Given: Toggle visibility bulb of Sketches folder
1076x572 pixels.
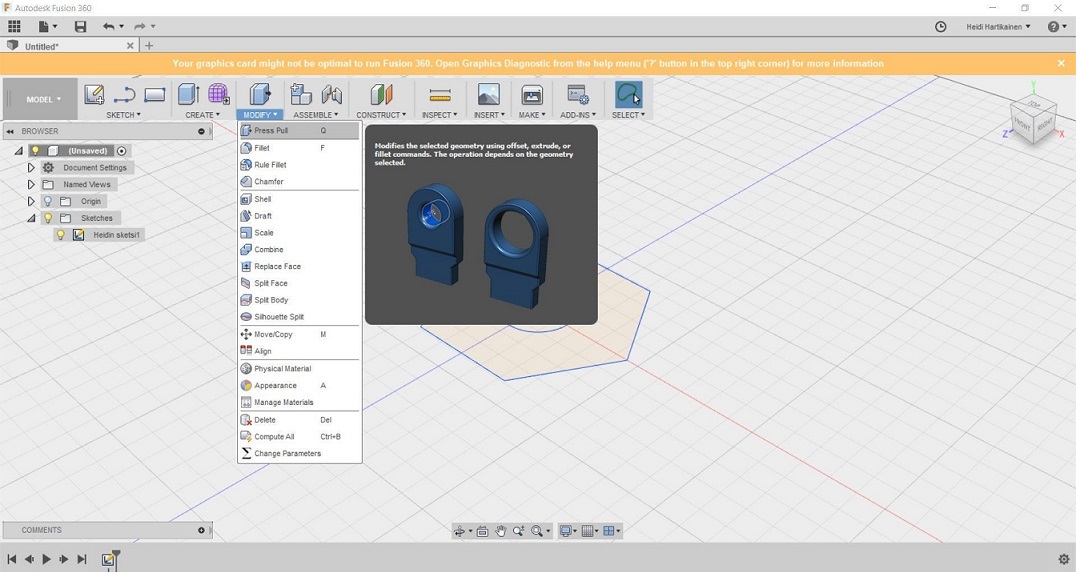Looking at the screenshot, I should pyautogui.click(x=47, y=218).
